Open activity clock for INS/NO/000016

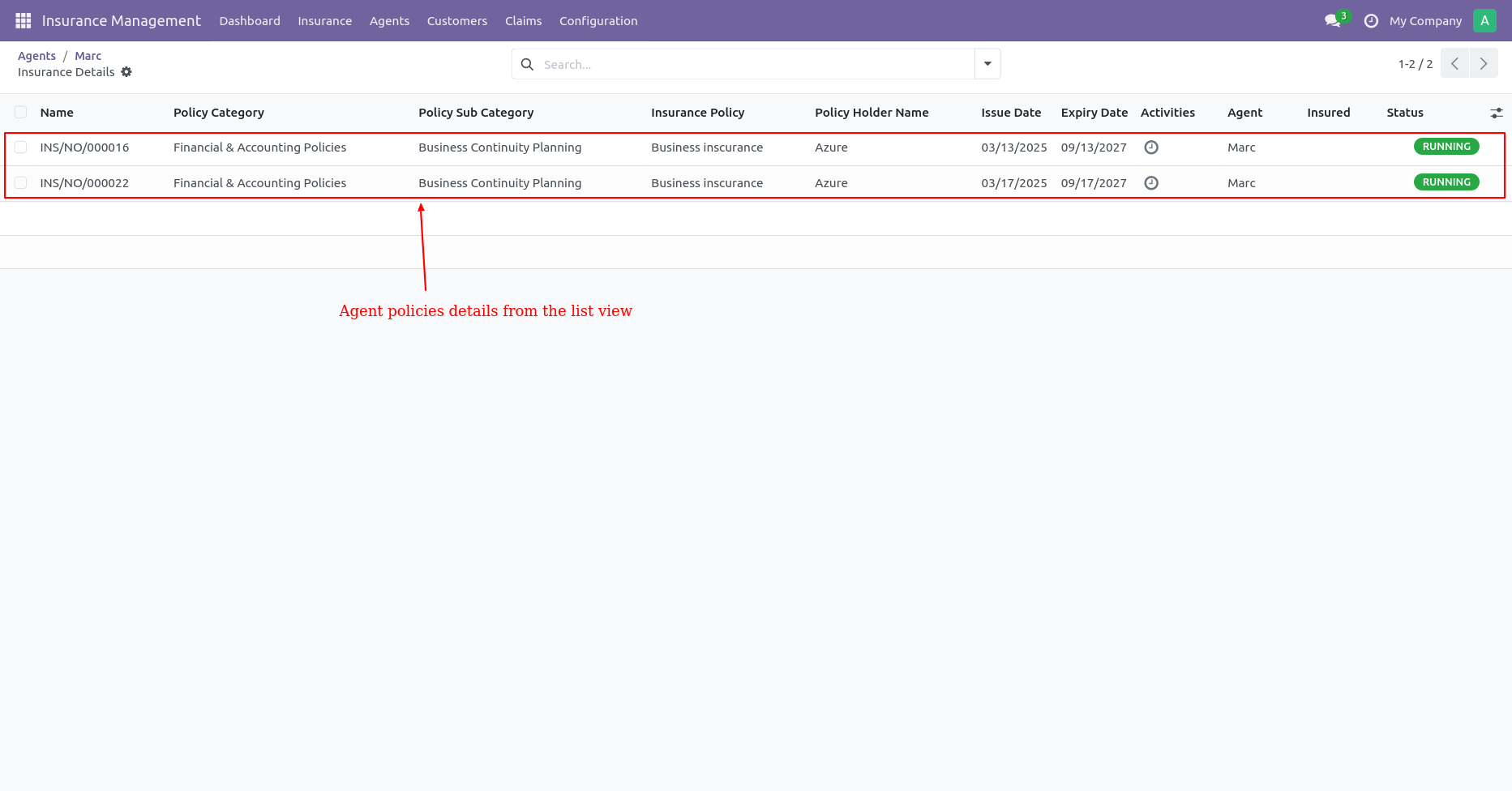pyautogui.click(x=1151, y=148)
